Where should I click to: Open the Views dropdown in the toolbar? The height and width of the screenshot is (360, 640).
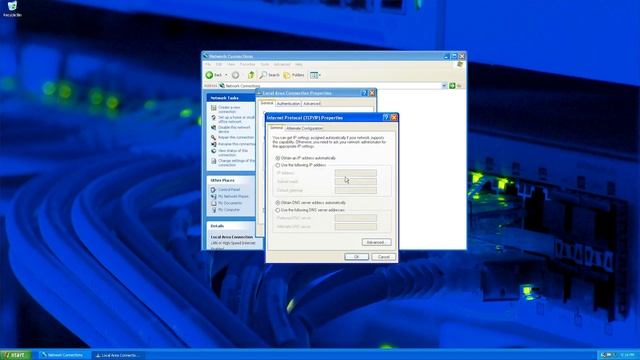315,75
